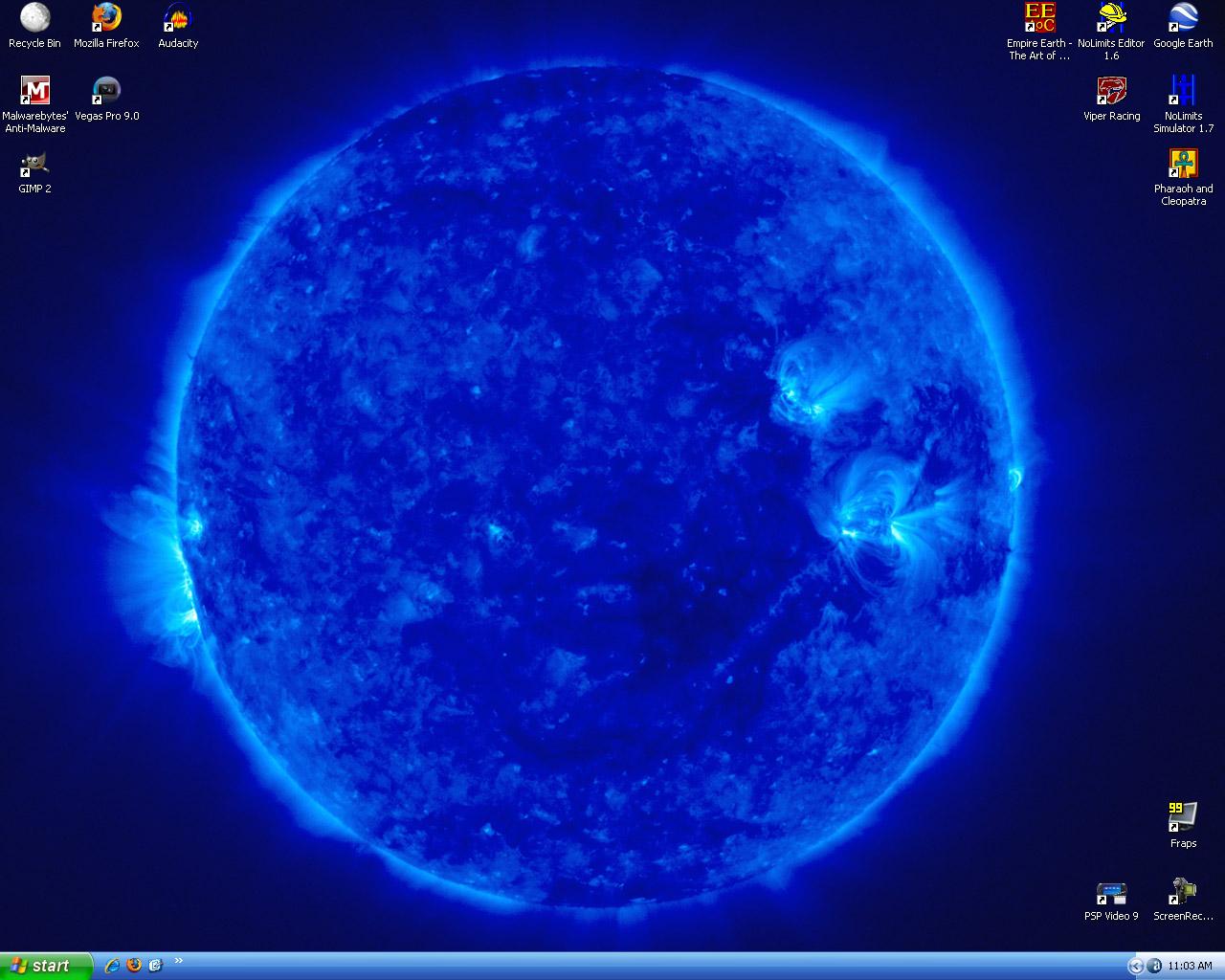Image resolution: width=1225 pixels, height=980 pixels.
Task: Open the Start menu
Action: click(46, 966)
